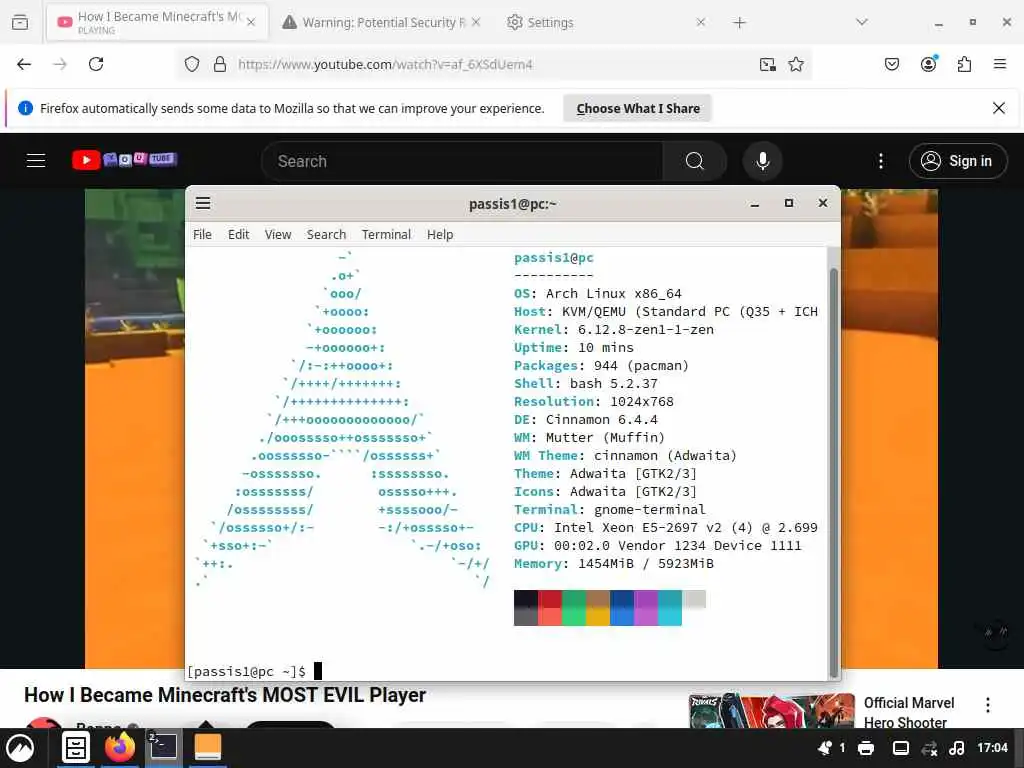Open Official Marvel Hero Shooter video
The width and height of the screenshot is (1024, 768).
coord(908,712)
